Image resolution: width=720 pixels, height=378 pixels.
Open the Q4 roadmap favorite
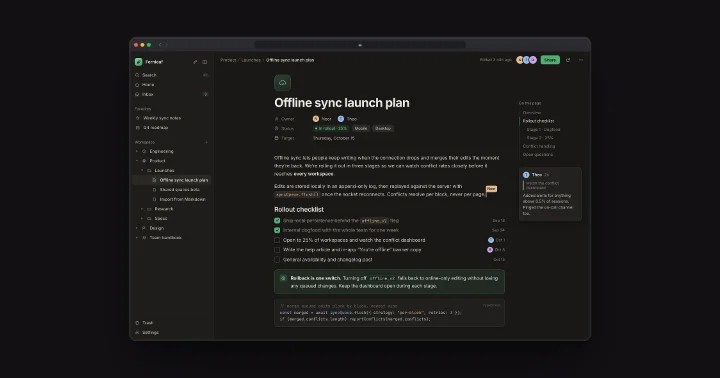point(172,128)
